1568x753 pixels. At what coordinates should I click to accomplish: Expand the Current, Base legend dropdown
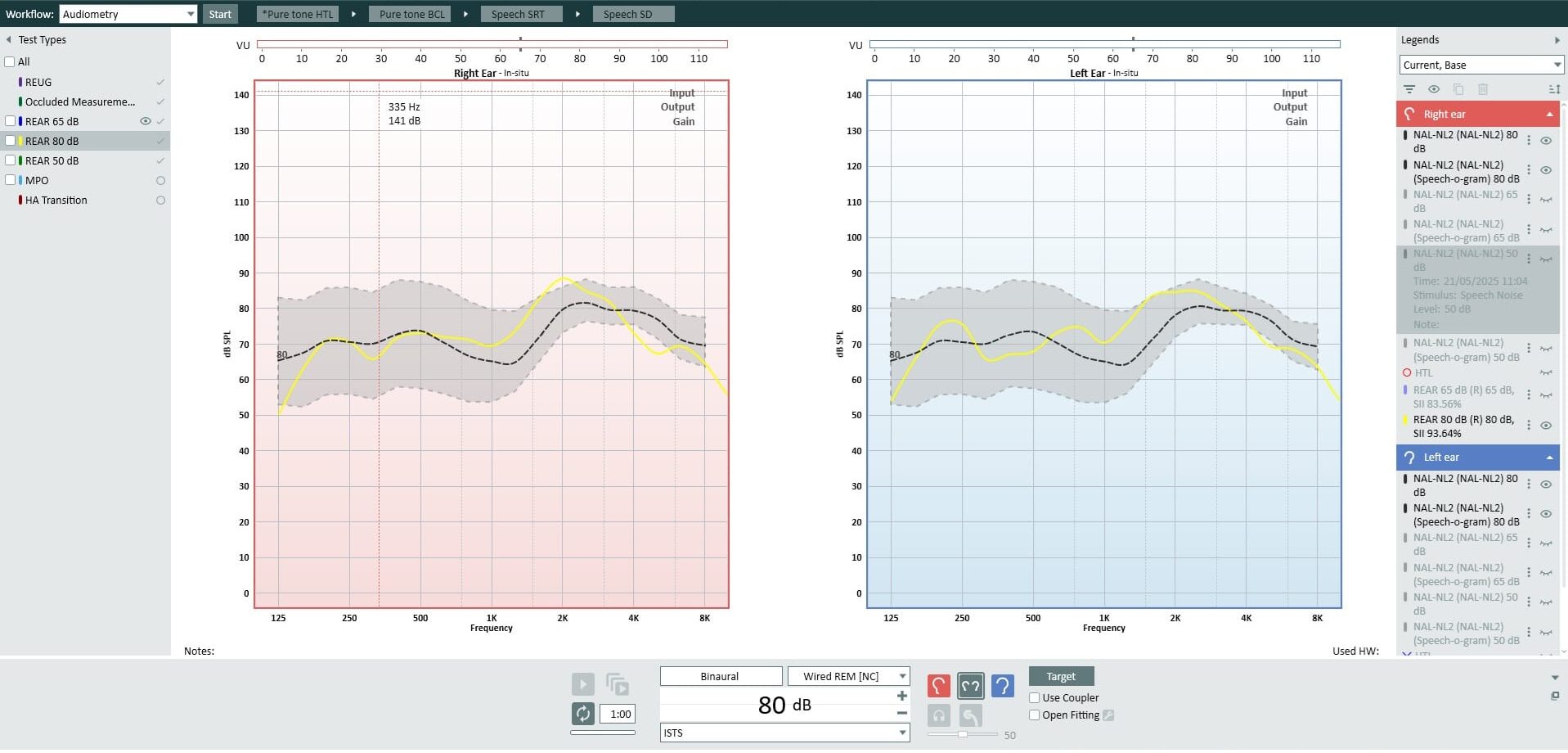pyautogui.click(x=1556, y=65)
